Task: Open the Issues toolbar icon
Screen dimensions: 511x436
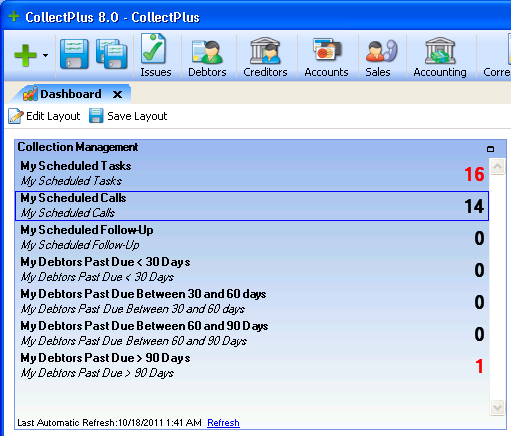Action: [155, 55]
